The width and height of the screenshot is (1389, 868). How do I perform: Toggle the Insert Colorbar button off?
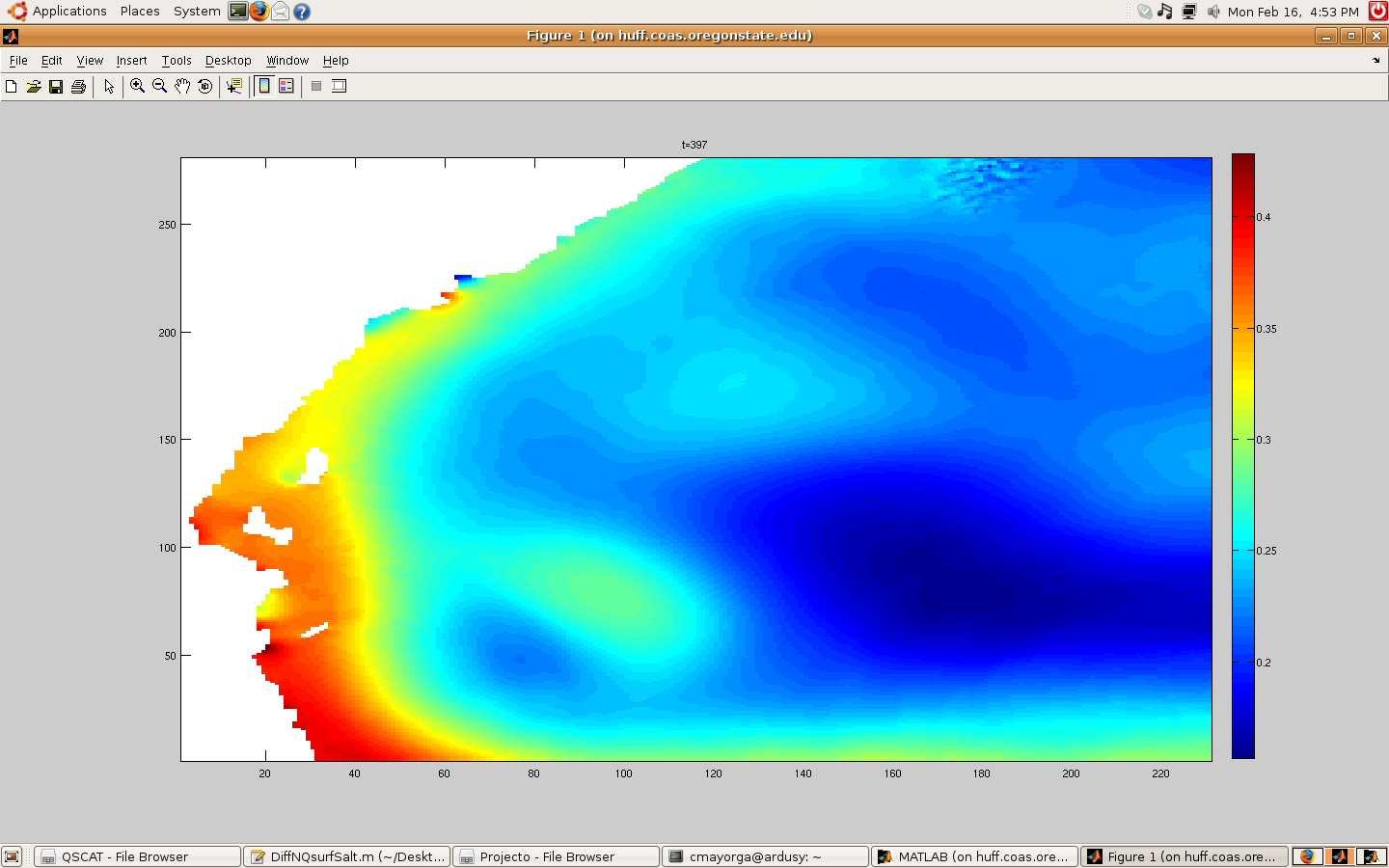264,87
